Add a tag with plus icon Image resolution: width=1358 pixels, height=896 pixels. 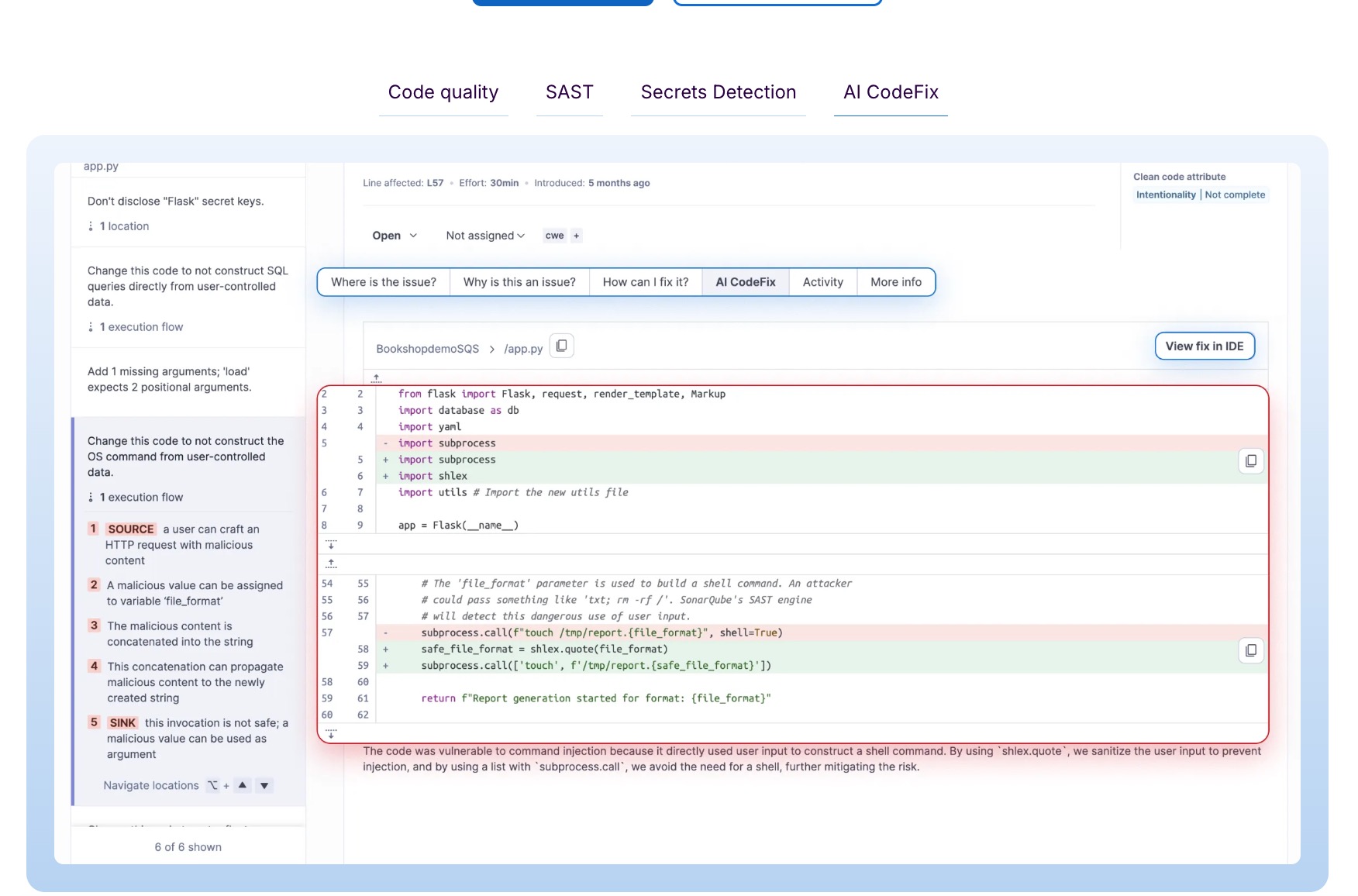[x=576, y=236]
